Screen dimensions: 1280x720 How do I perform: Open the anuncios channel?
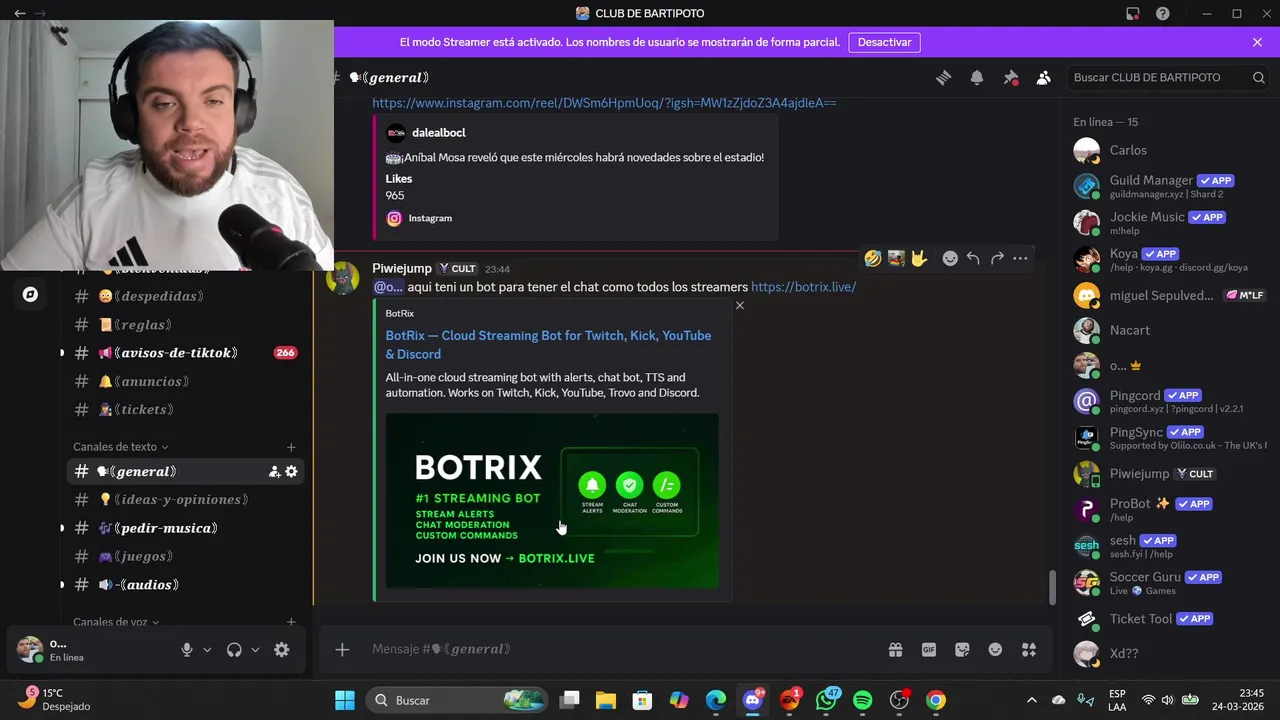[x=186, y=381]
